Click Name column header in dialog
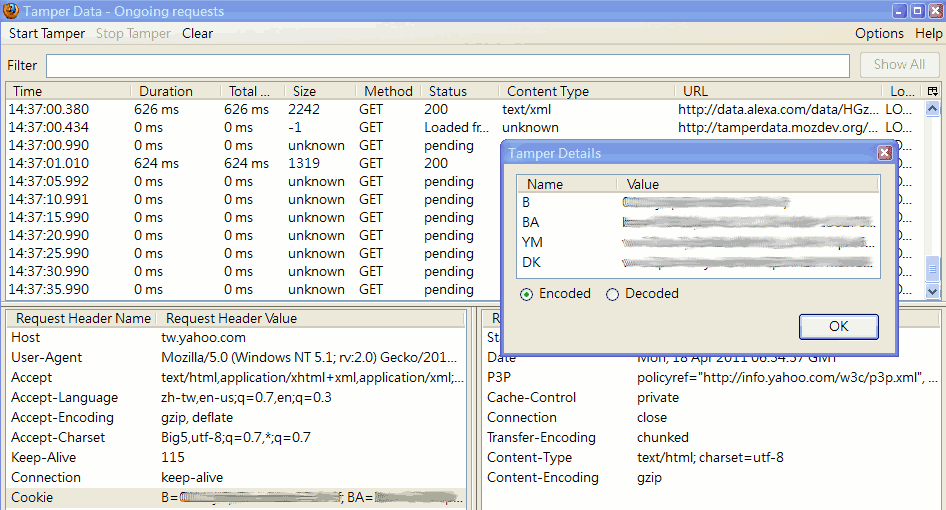Image resolution: width=946 pixels, height=510 pixels. [x=567, y=184]
